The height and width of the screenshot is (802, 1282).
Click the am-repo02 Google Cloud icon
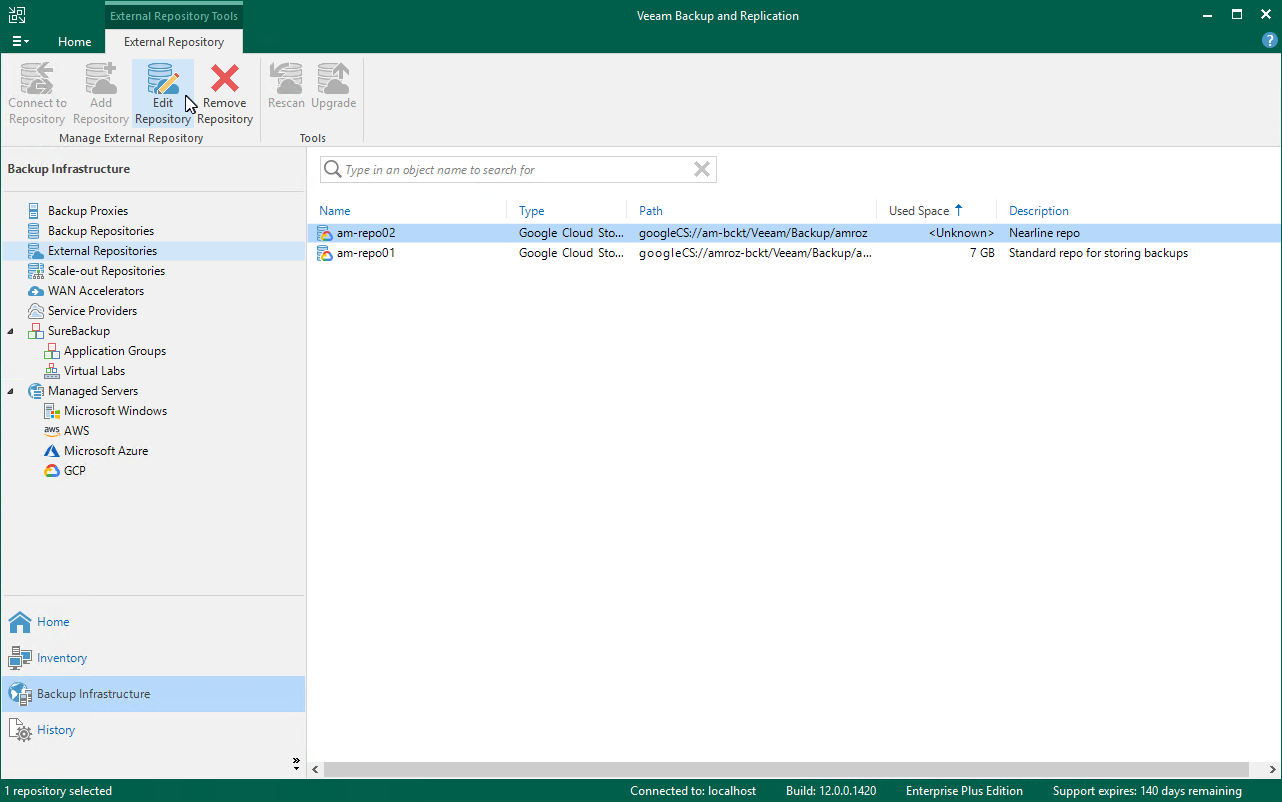[325, 233]
